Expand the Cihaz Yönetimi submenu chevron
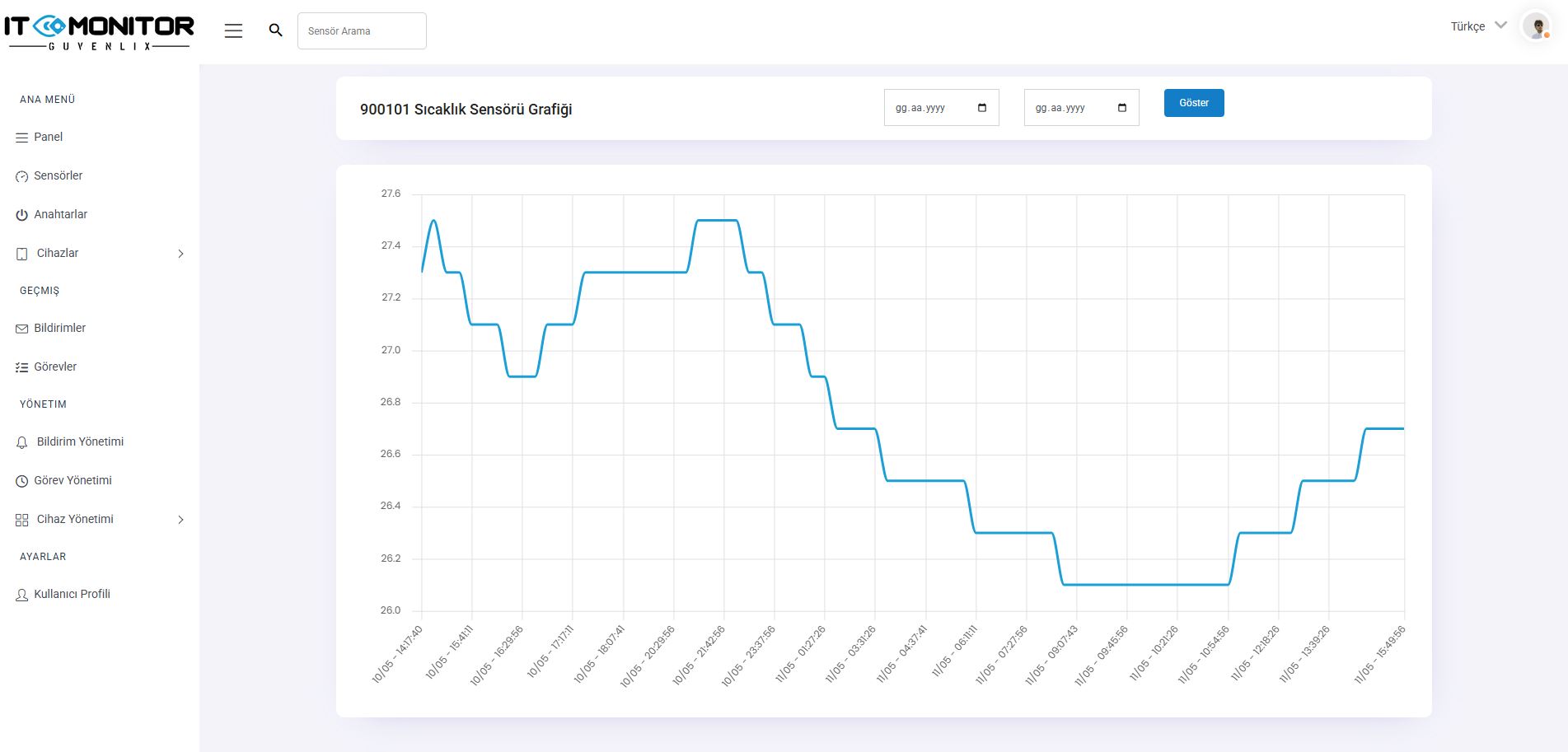Screen dimensions: 1568x752 (180, 520)
